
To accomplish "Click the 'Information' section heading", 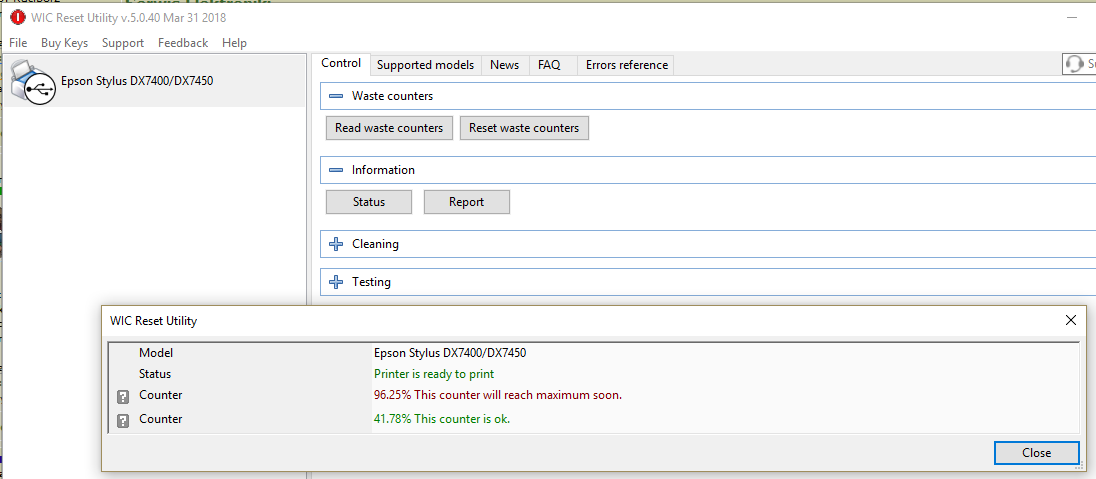I will tap(383, 170).
